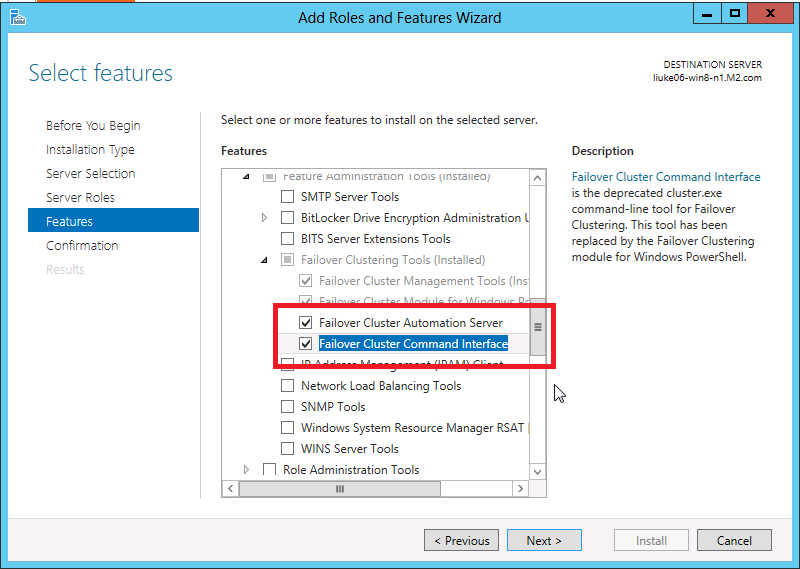Screen dimensions: 800x569
Task: Click the features list scroll-down arrow
Action: [x=537, y=471]
